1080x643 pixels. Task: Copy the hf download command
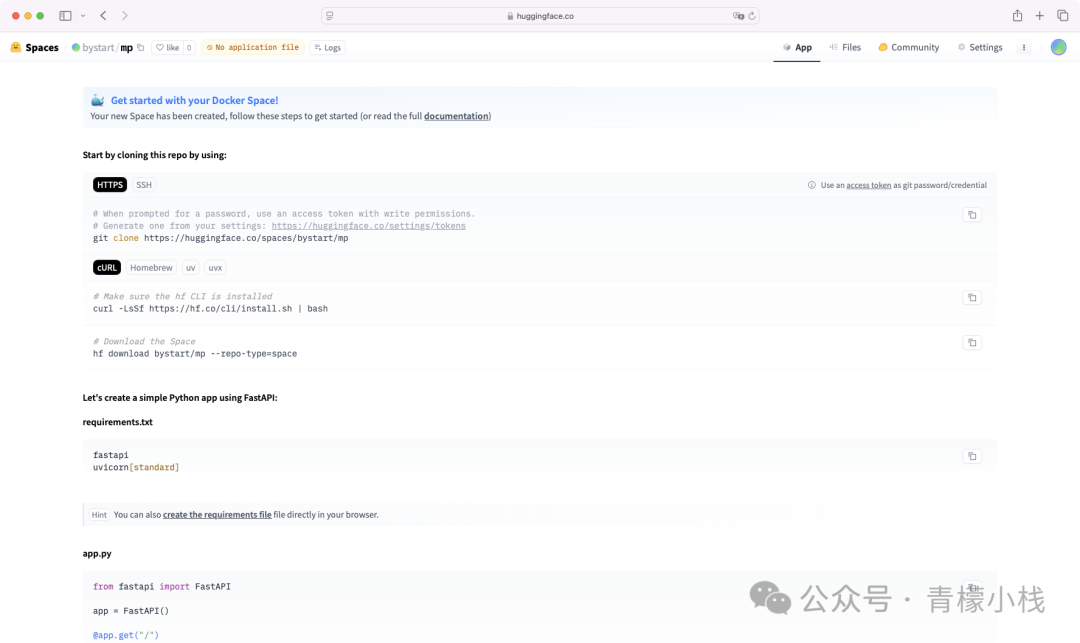[x=972, y=342]
